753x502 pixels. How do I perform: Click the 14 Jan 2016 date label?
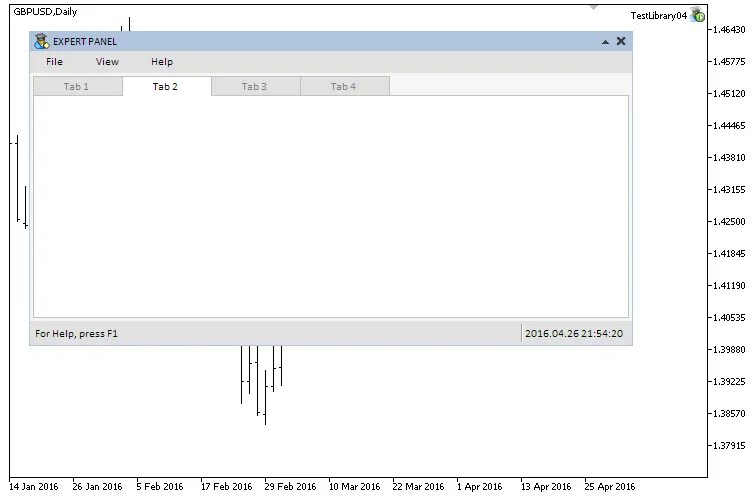pyautogui.click(x=34, y=487)
